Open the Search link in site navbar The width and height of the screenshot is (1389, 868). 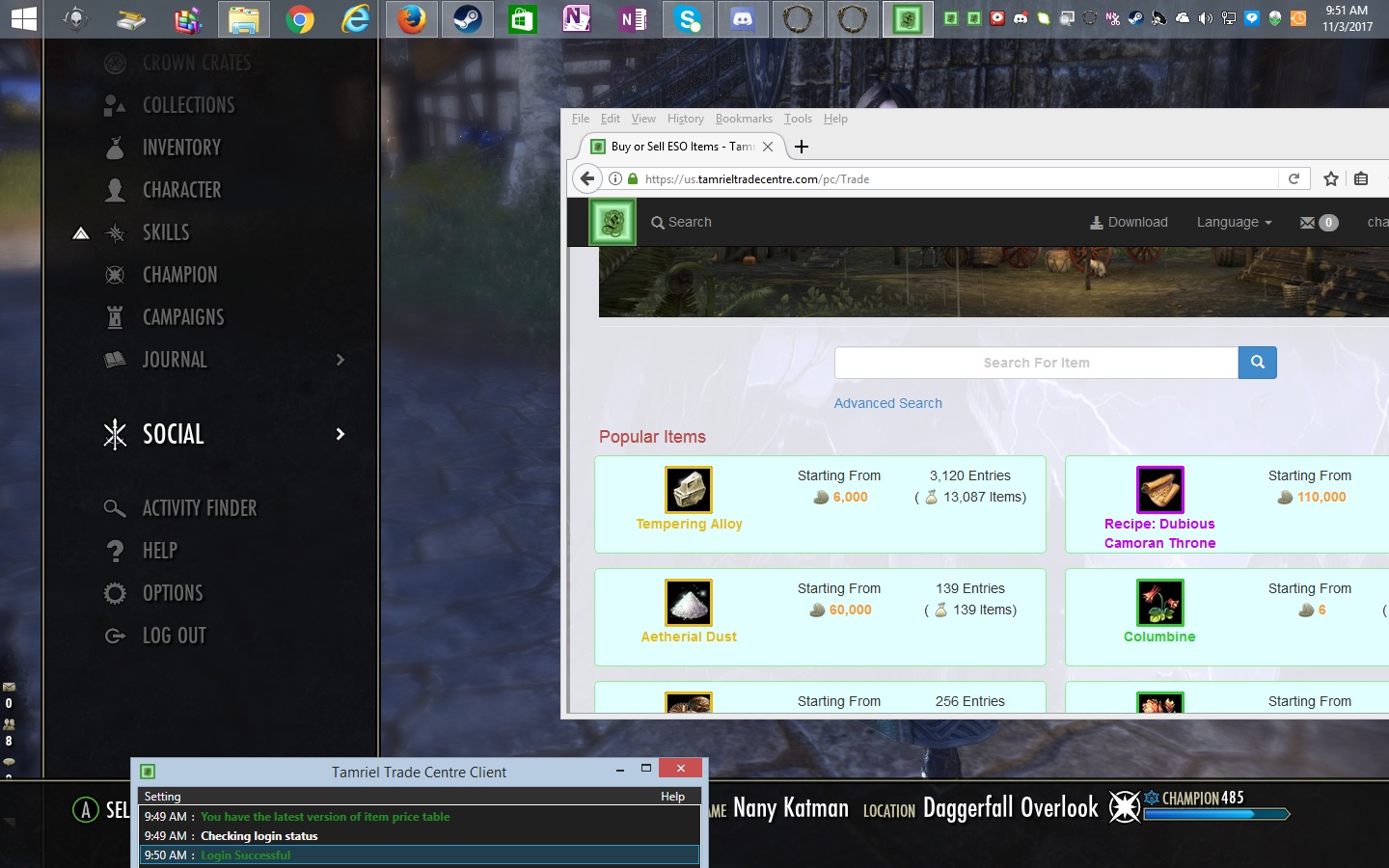click(x=681, y=222)
